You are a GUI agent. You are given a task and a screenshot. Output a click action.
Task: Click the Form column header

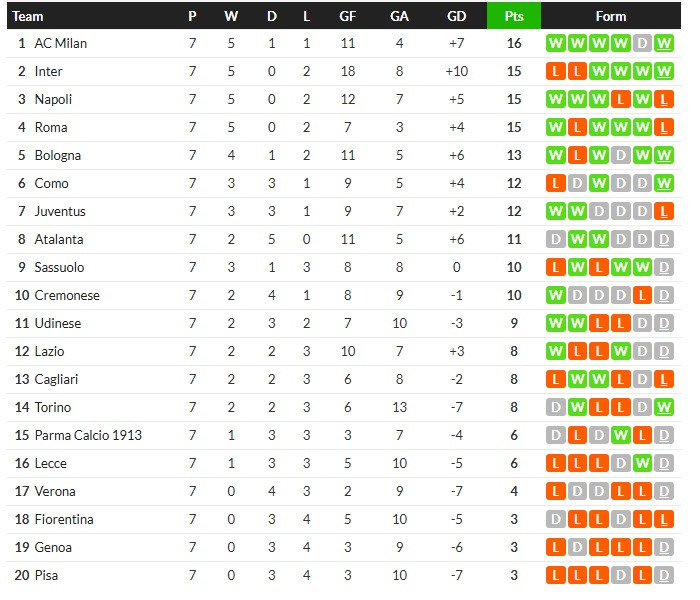[x=610, y=16]
